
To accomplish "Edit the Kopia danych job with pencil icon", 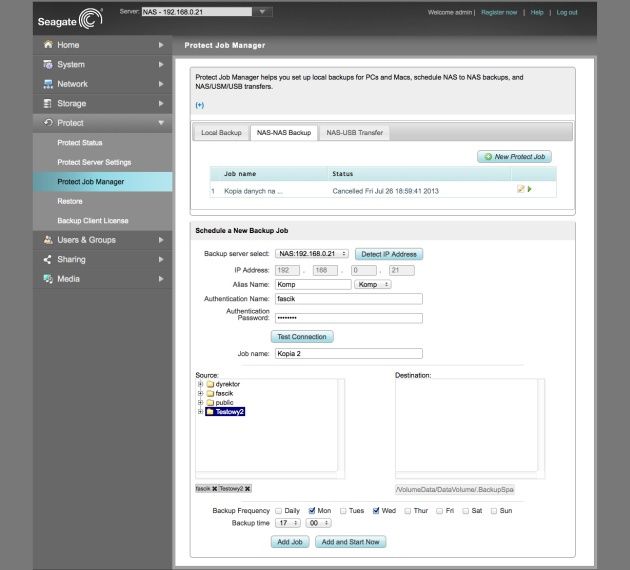I will coord(521,189).
